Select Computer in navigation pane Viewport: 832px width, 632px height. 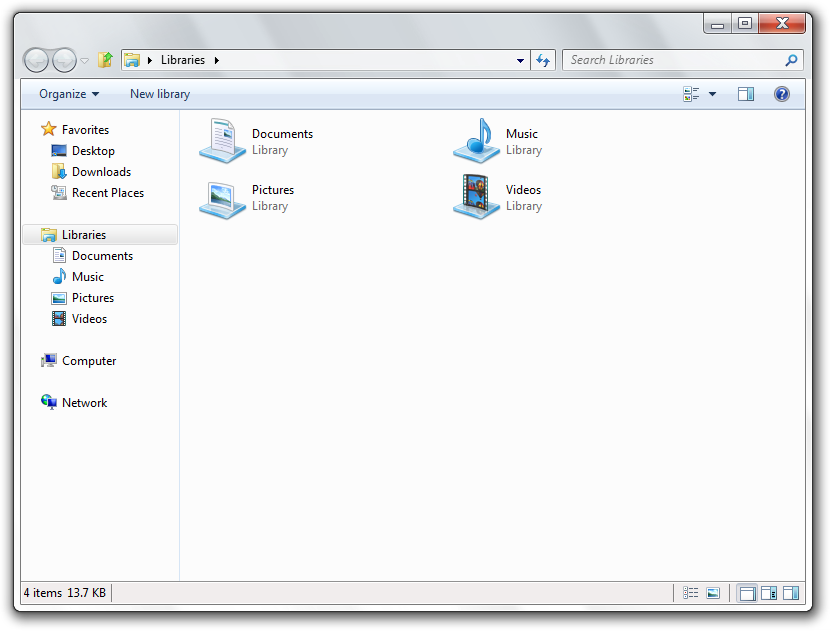[x=89, y=361]
